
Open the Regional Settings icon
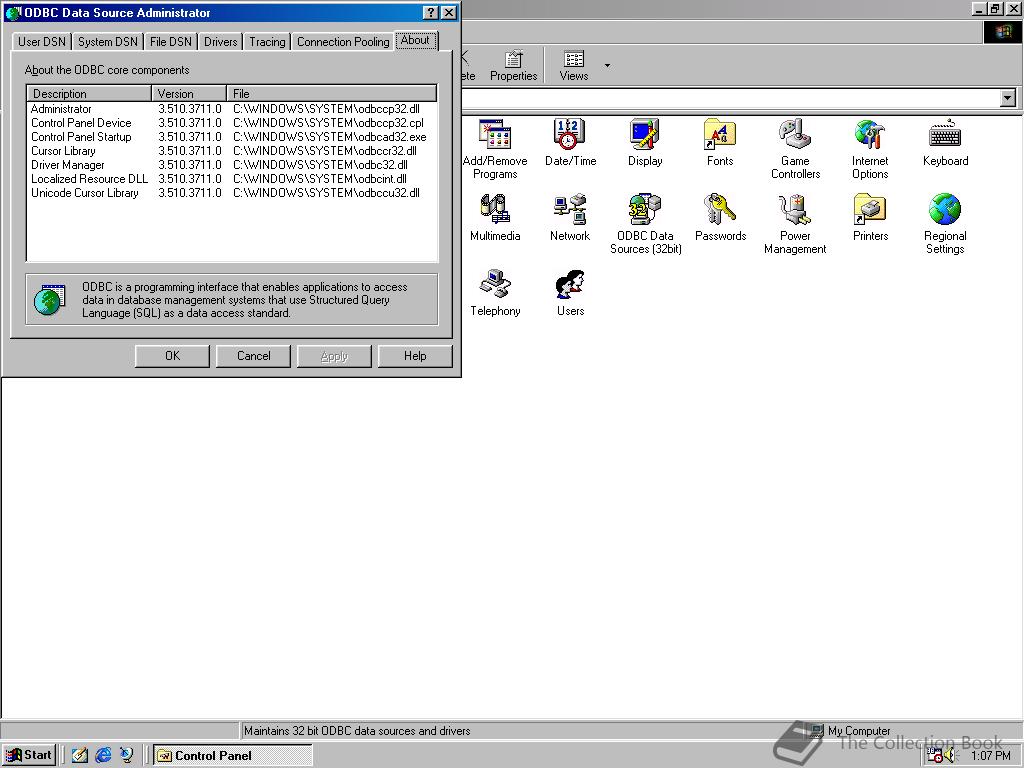[945, 223]
